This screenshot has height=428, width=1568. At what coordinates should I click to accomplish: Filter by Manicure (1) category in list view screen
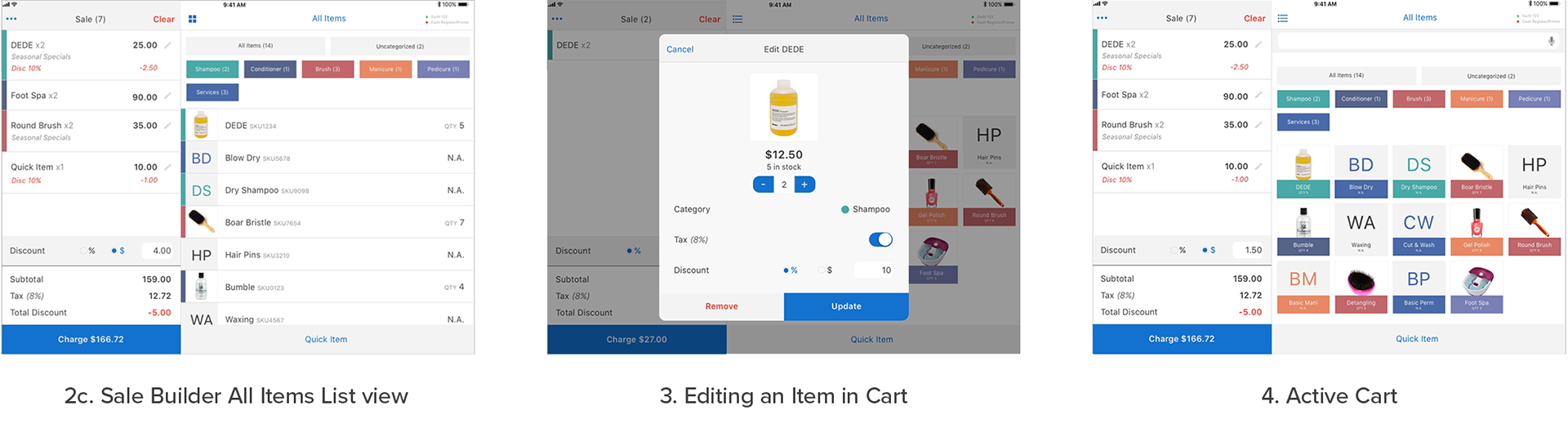point(385,69)
